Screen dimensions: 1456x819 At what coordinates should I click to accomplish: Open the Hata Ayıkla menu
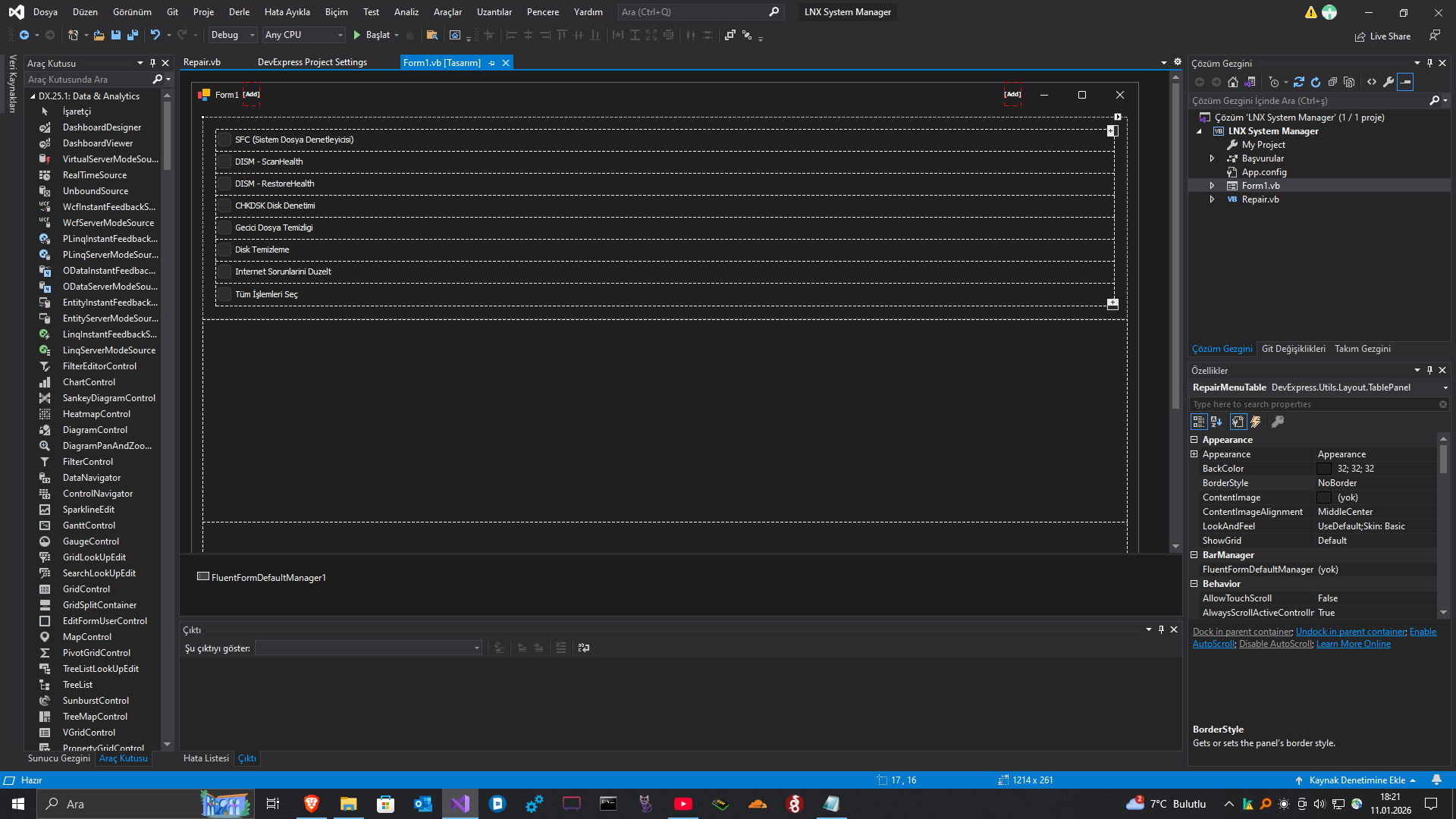click(287, 12)
